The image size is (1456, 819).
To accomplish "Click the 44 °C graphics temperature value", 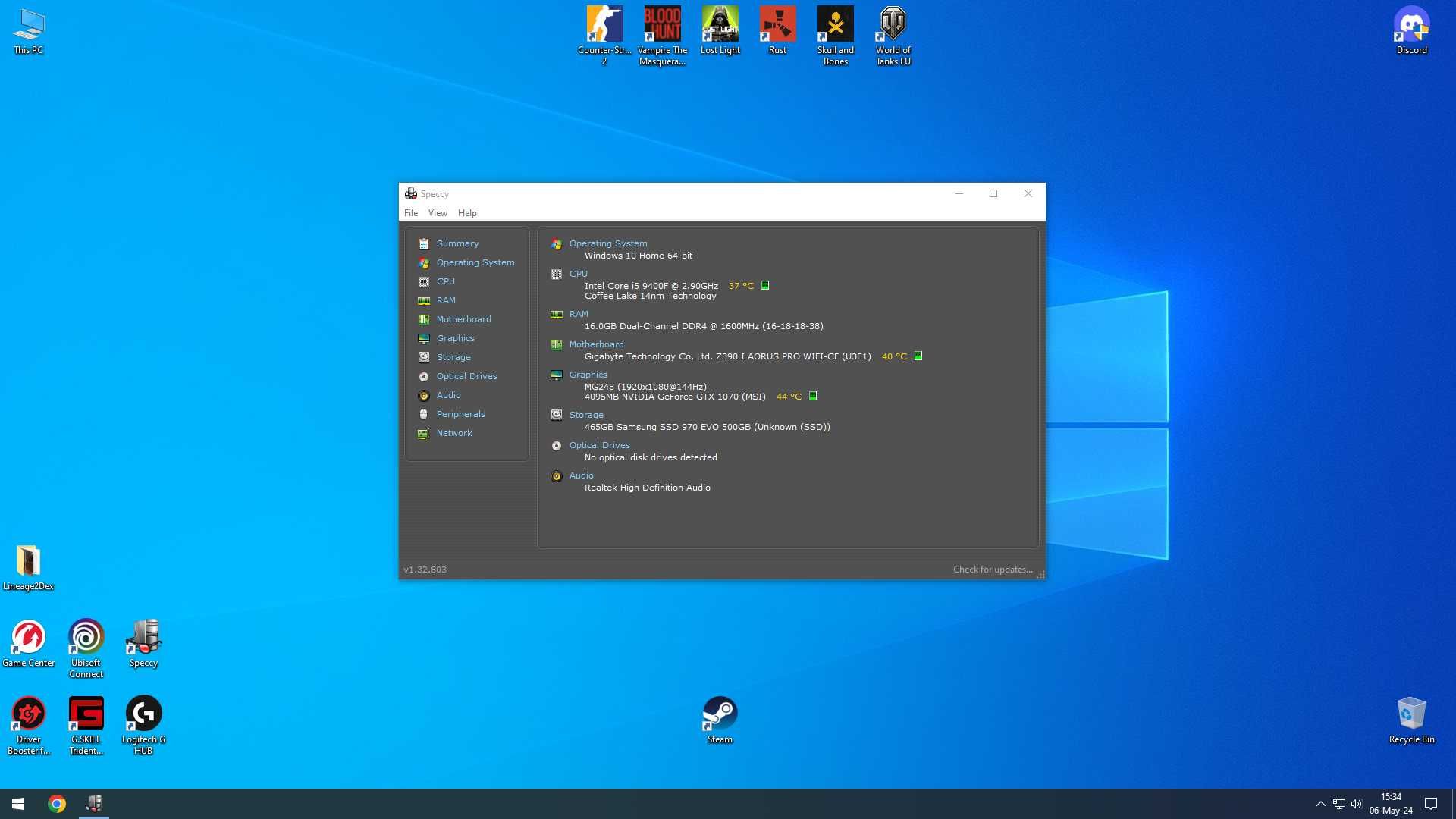I will tap(789, 397).
